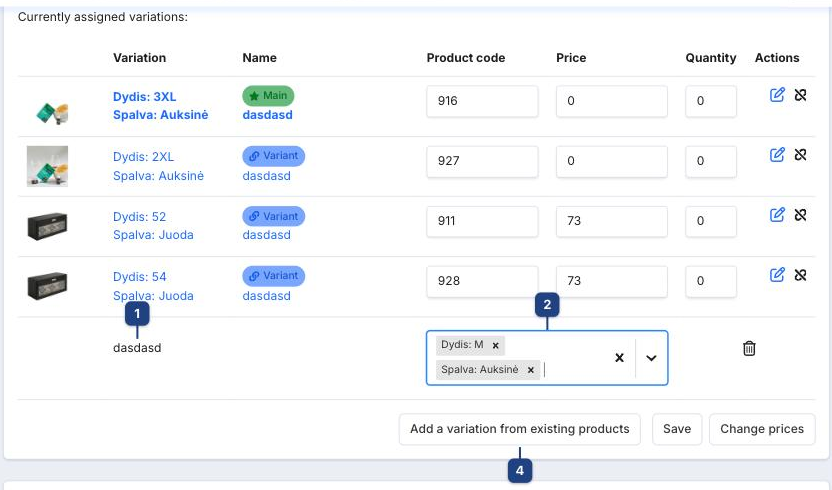Click price field in Dydis: 54 row

611,281
